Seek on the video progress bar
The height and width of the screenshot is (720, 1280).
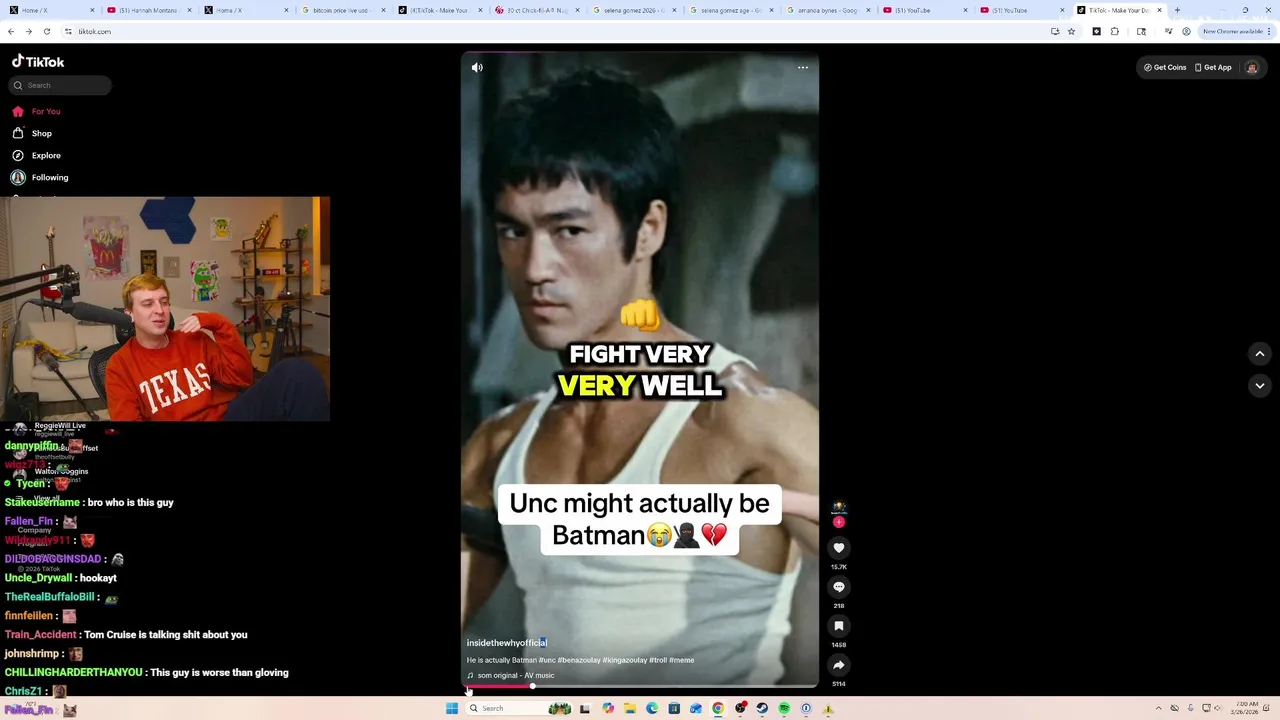coord(640,686)
